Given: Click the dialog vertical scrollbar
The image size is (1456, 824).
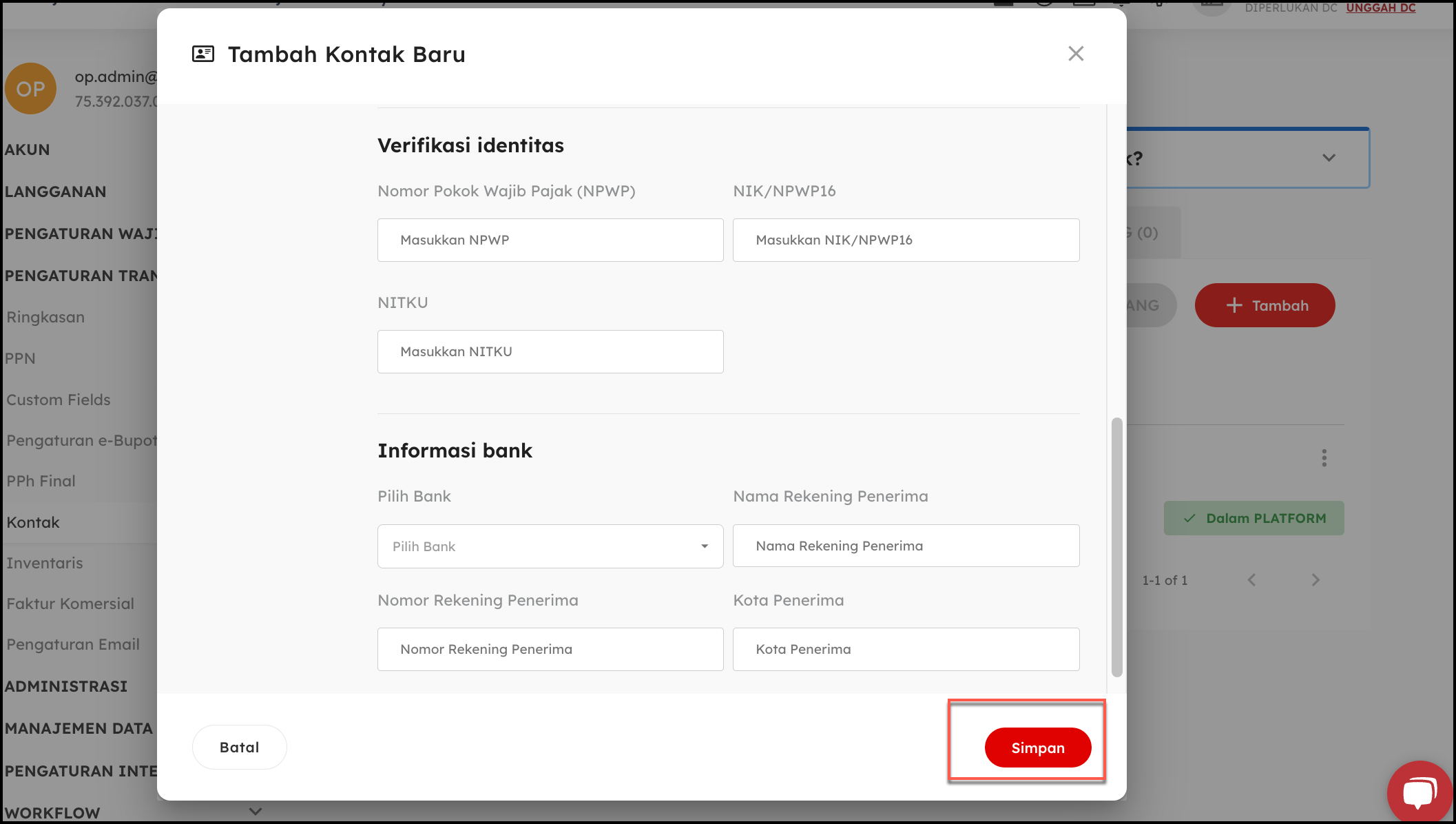Looking at the screenshot, I should [1116, 547].
